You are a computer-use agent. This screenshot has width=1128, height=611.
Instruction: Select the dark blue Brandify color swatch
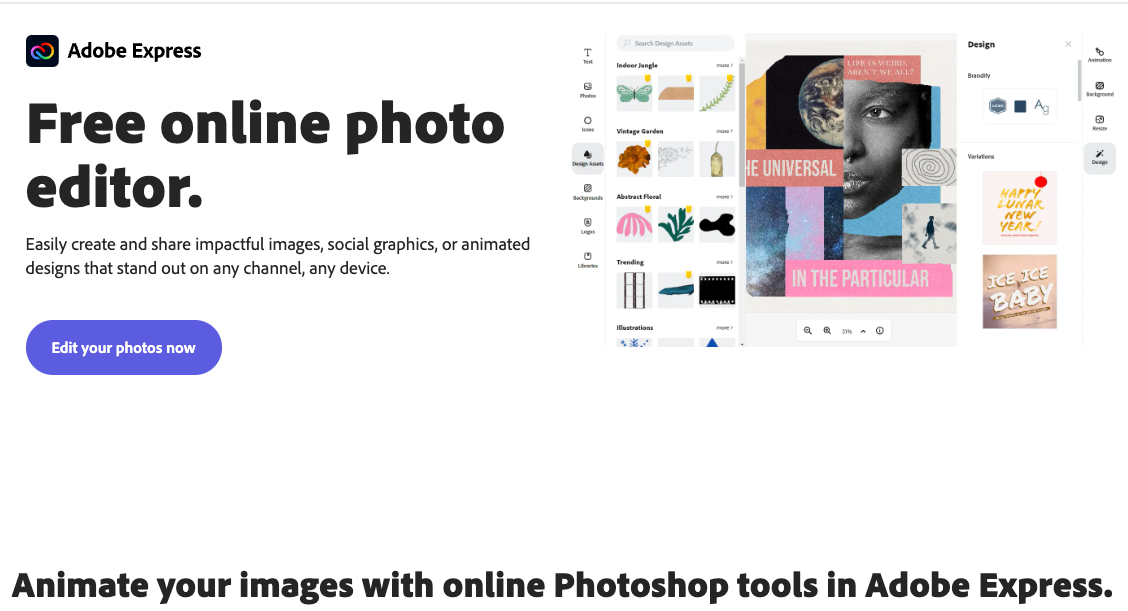(x=1020, y=106)
